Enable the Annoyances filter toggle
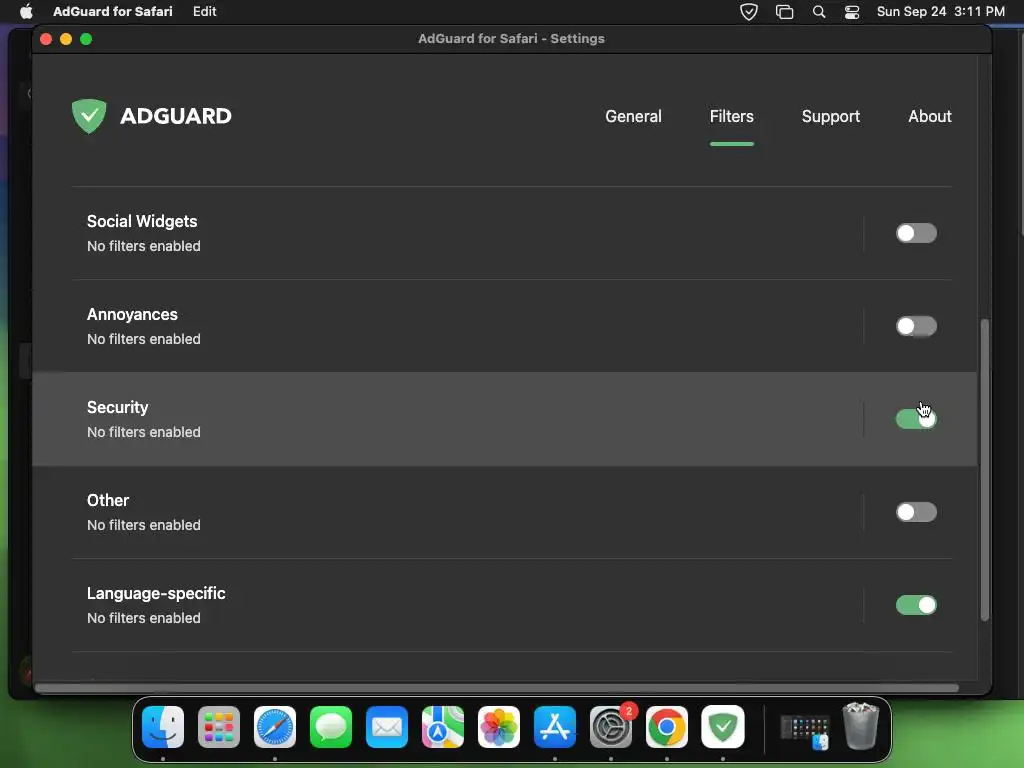This screenshot has height=768, width=1024. coord(916,326)
